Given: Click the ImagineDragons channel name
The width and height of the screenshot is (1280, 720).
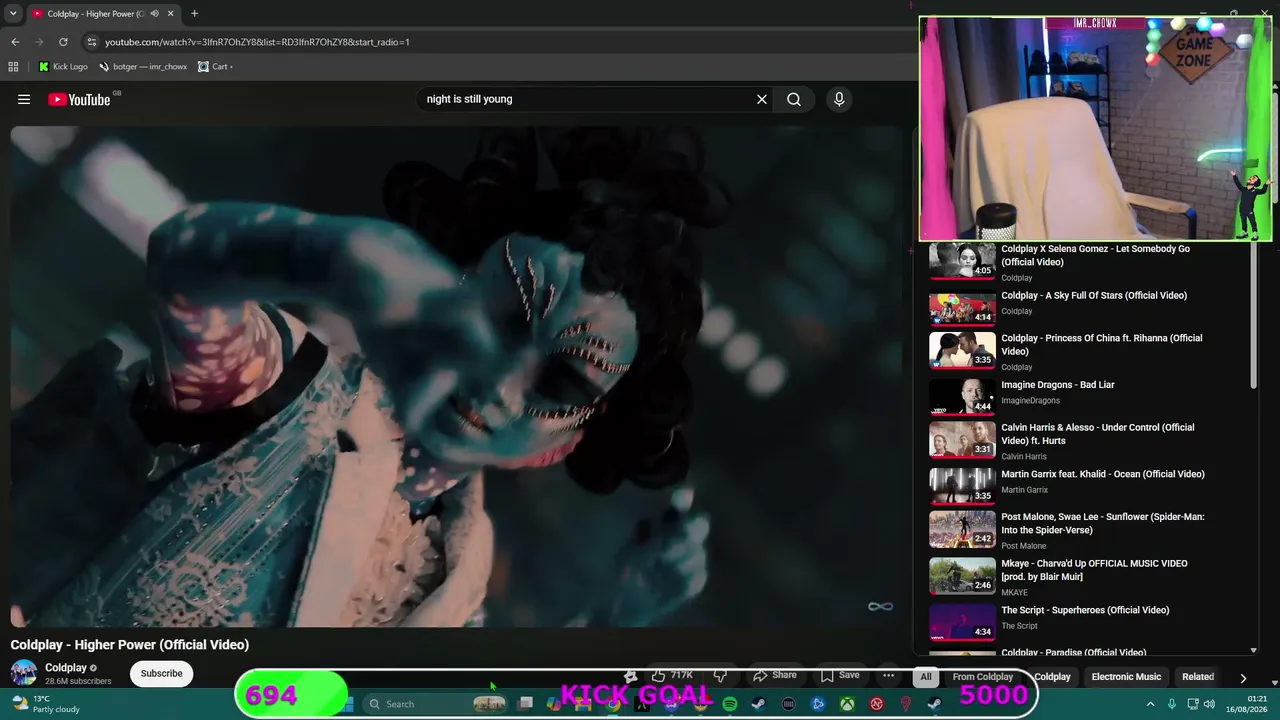Looking at the screenshot, I should [1030, 401].
